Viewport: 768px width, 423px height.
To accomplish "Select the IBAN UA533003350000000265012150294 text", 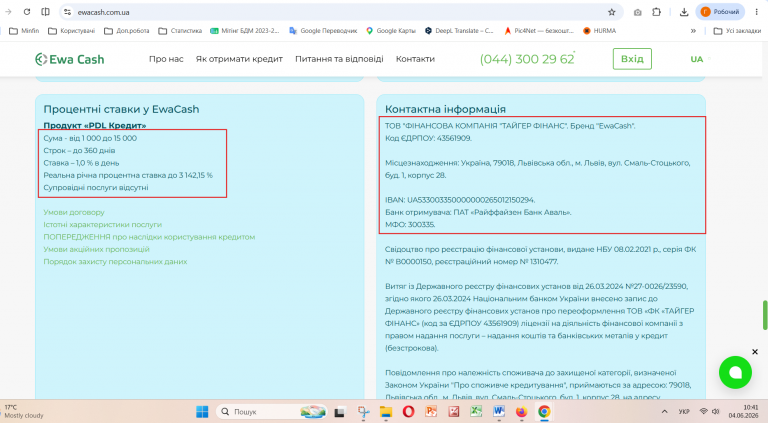I will [x=460, y=200].
